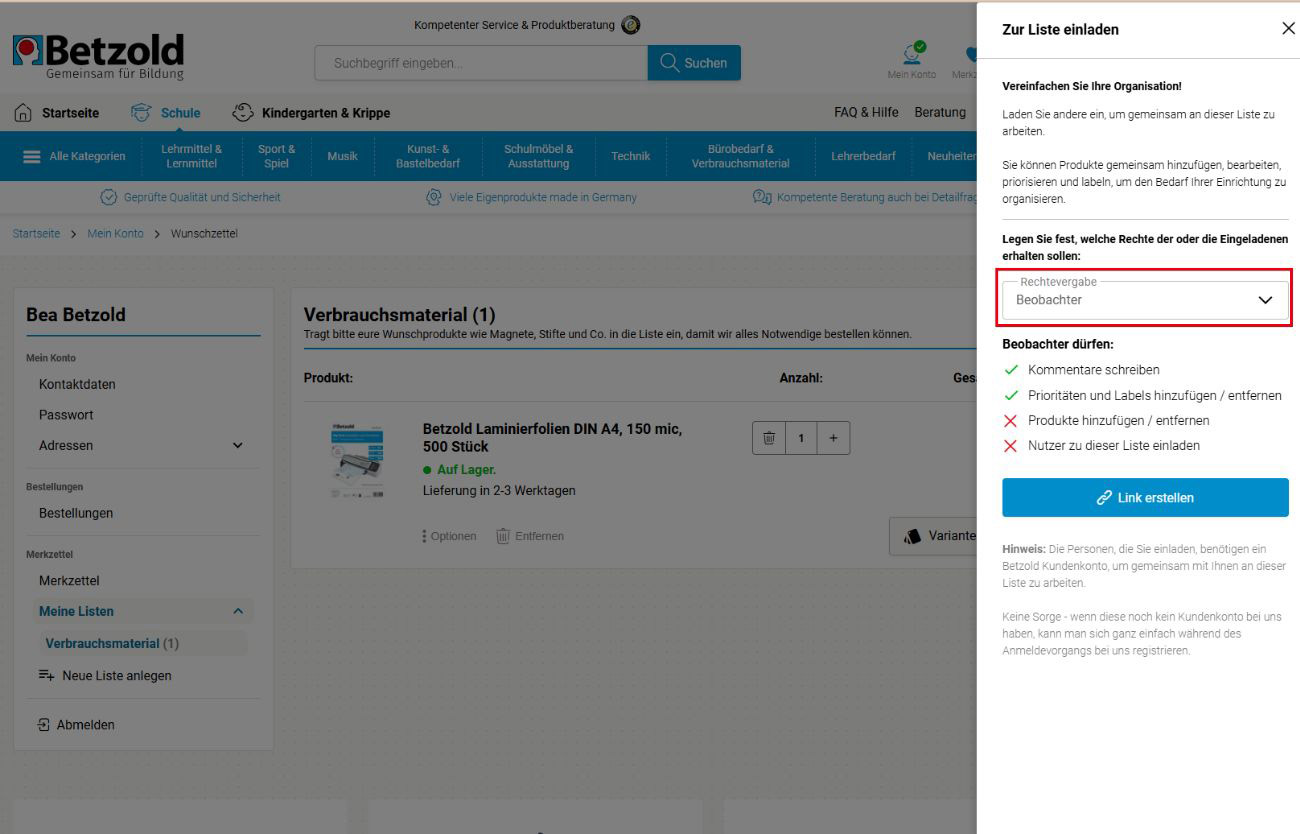This screenshot has height=834, width=1300.
Task: Click the Abmelden logout entry
Action: click(x=76, y=724)
